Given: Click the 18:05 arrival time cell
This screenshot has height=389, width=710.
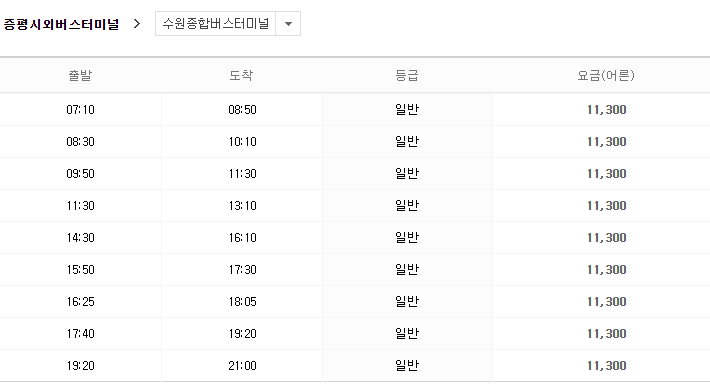Looking at the screenshot, I should pos(242,302).
